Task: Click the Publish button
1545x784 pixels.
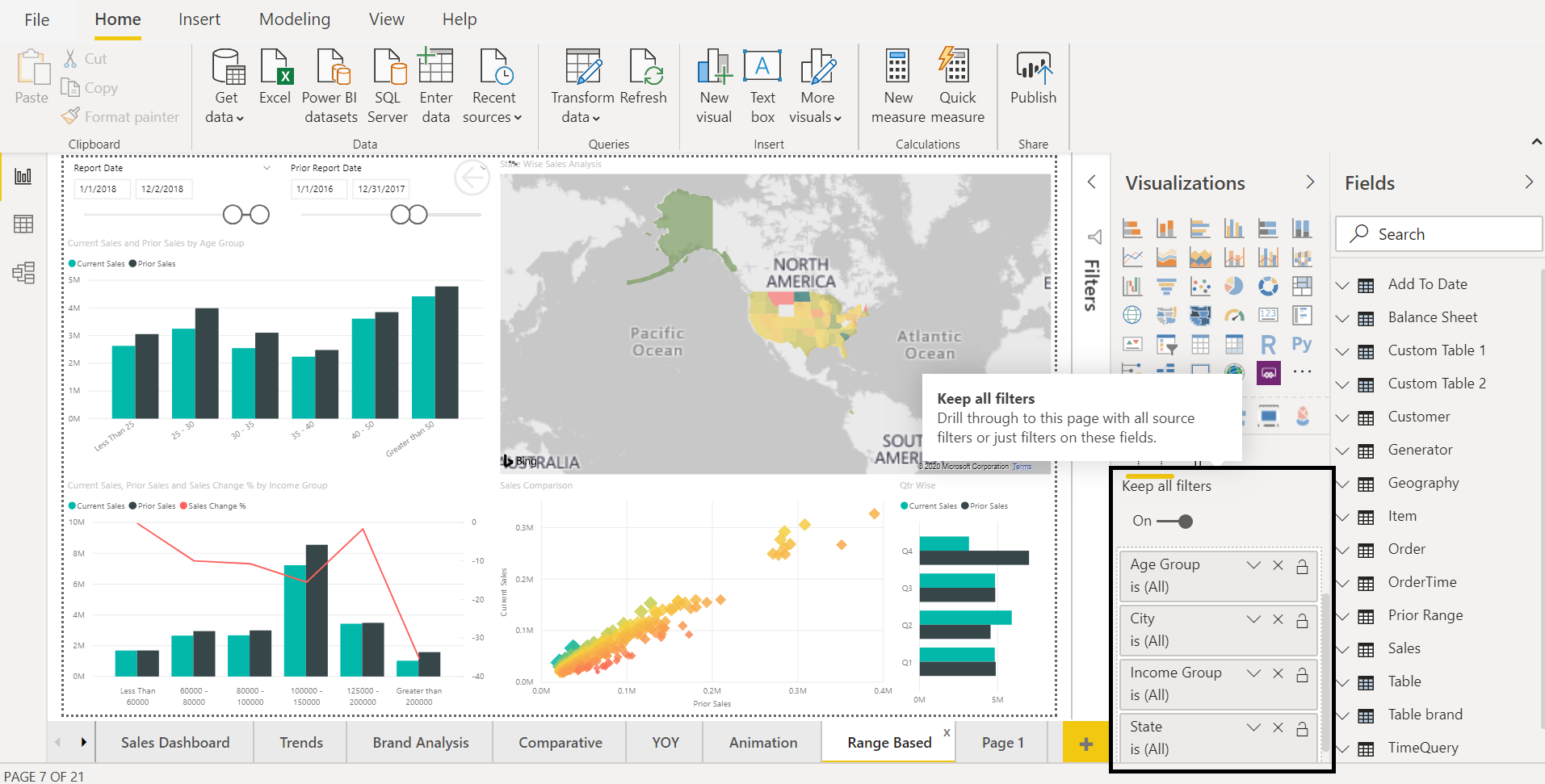Action: [x=1034, y=78]
